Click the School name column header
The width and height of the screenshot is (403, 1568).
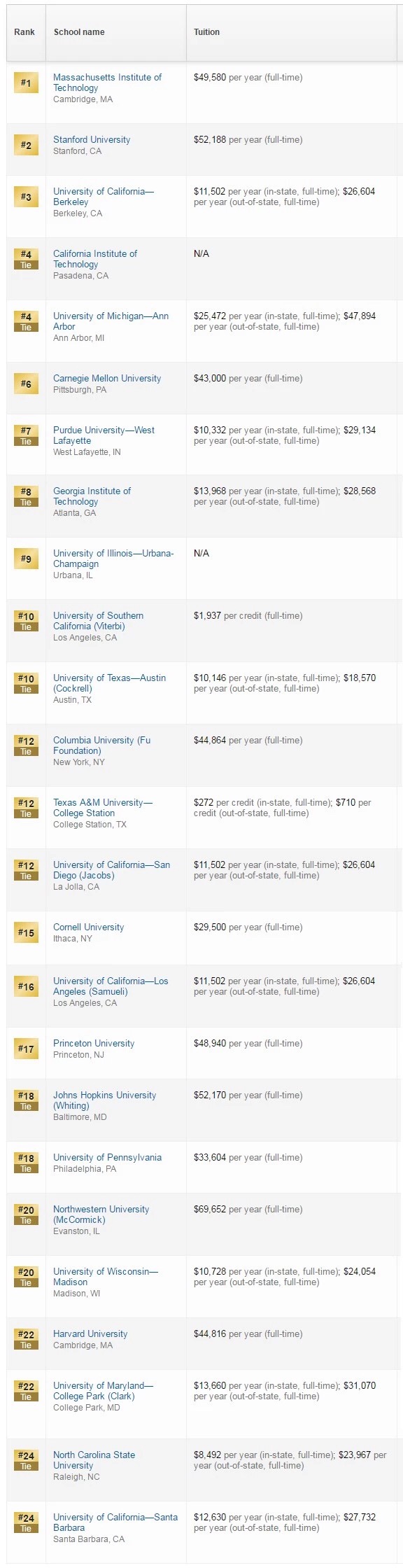coord(79,32)
